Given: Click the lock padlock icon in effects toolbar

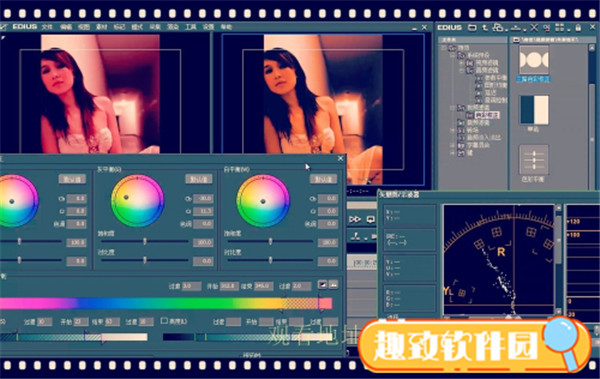Looking at the screenshot, I should 578,28.
